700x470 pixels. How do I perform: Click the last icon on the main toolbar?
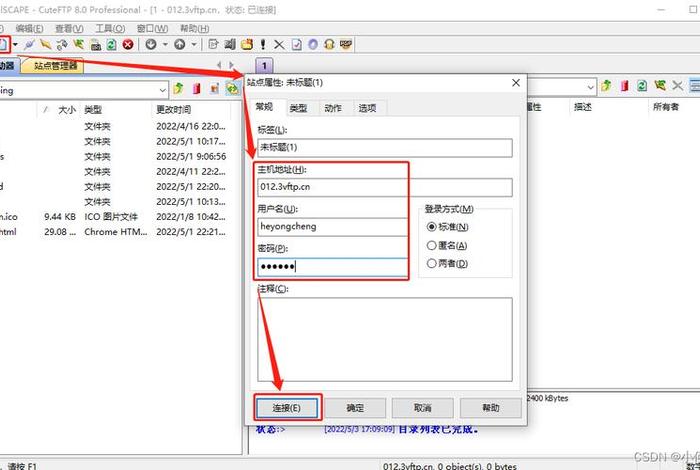point(346,44)
